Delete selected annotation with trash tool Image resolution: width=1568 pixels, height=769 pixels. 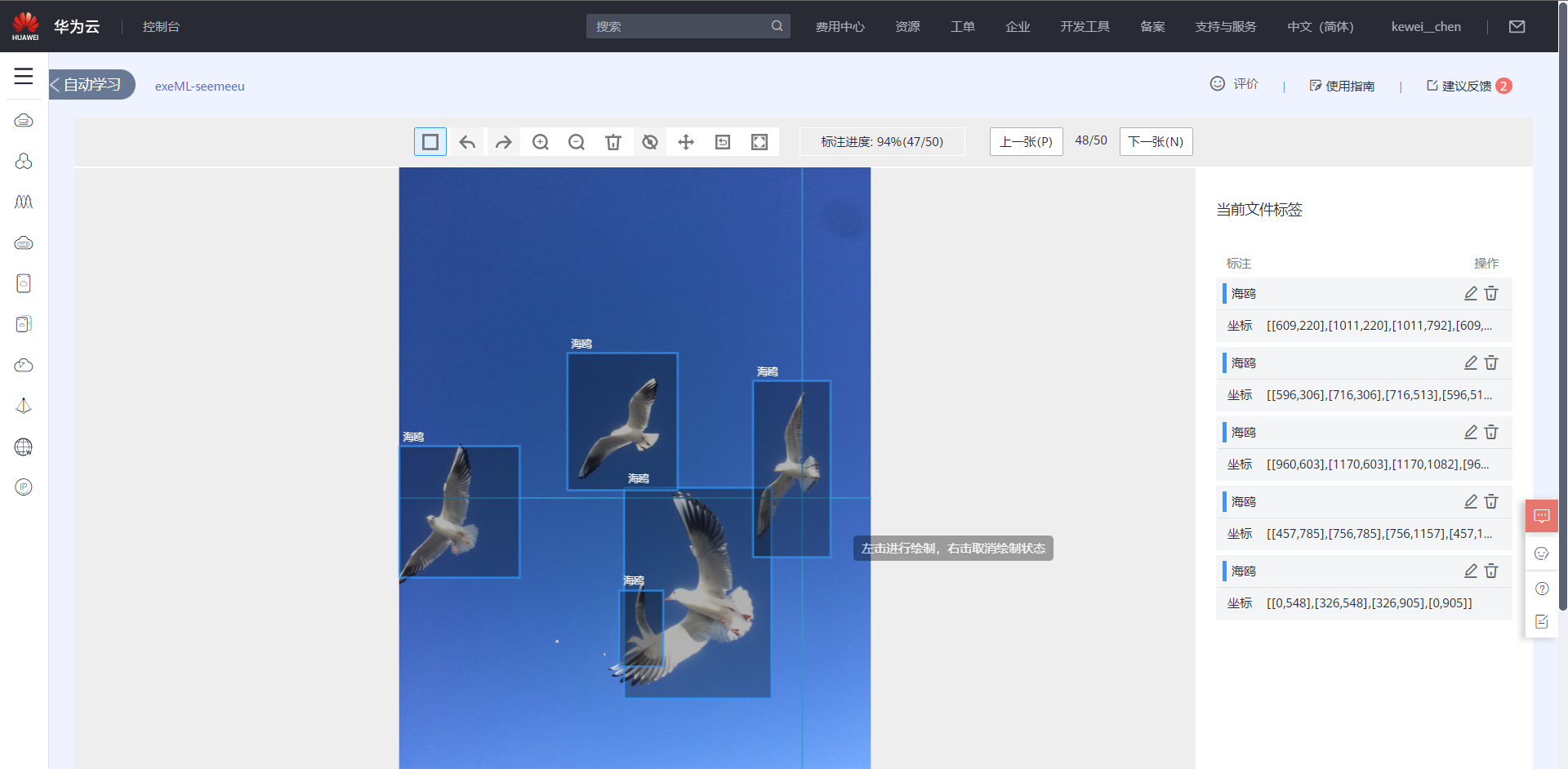click(x=613, y=142)
